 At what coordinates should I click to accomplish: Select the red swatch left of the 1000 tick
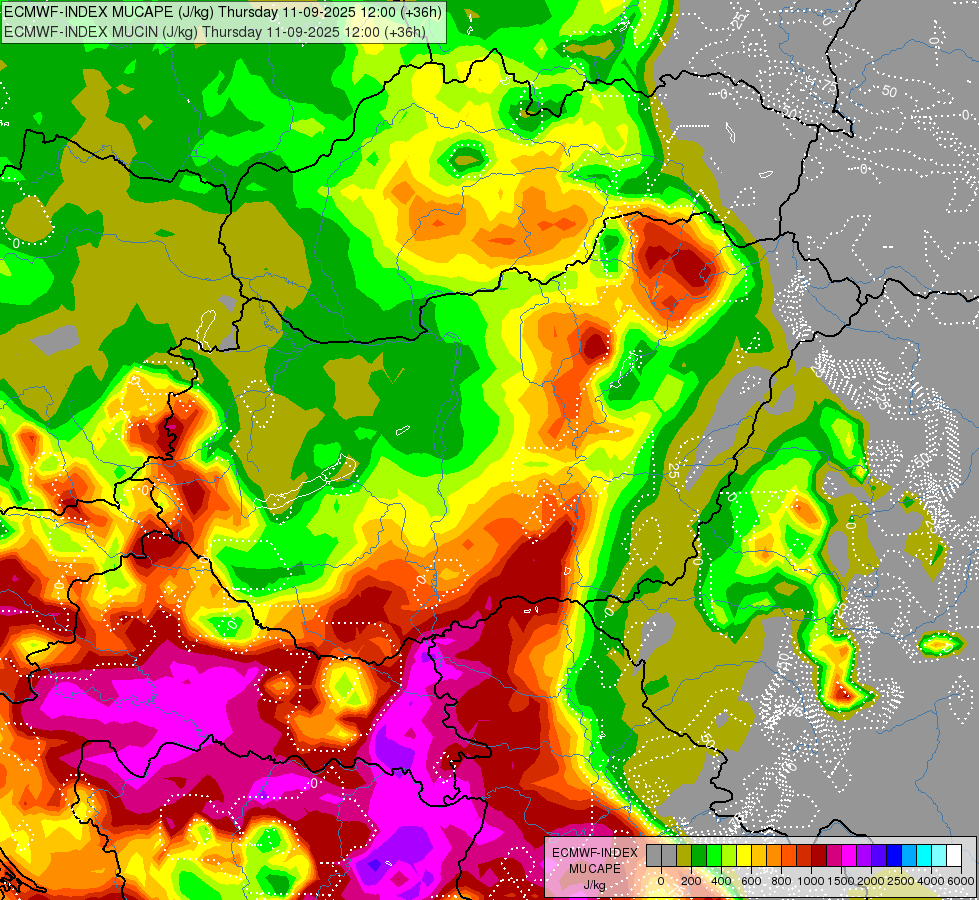tap(804, 855)
